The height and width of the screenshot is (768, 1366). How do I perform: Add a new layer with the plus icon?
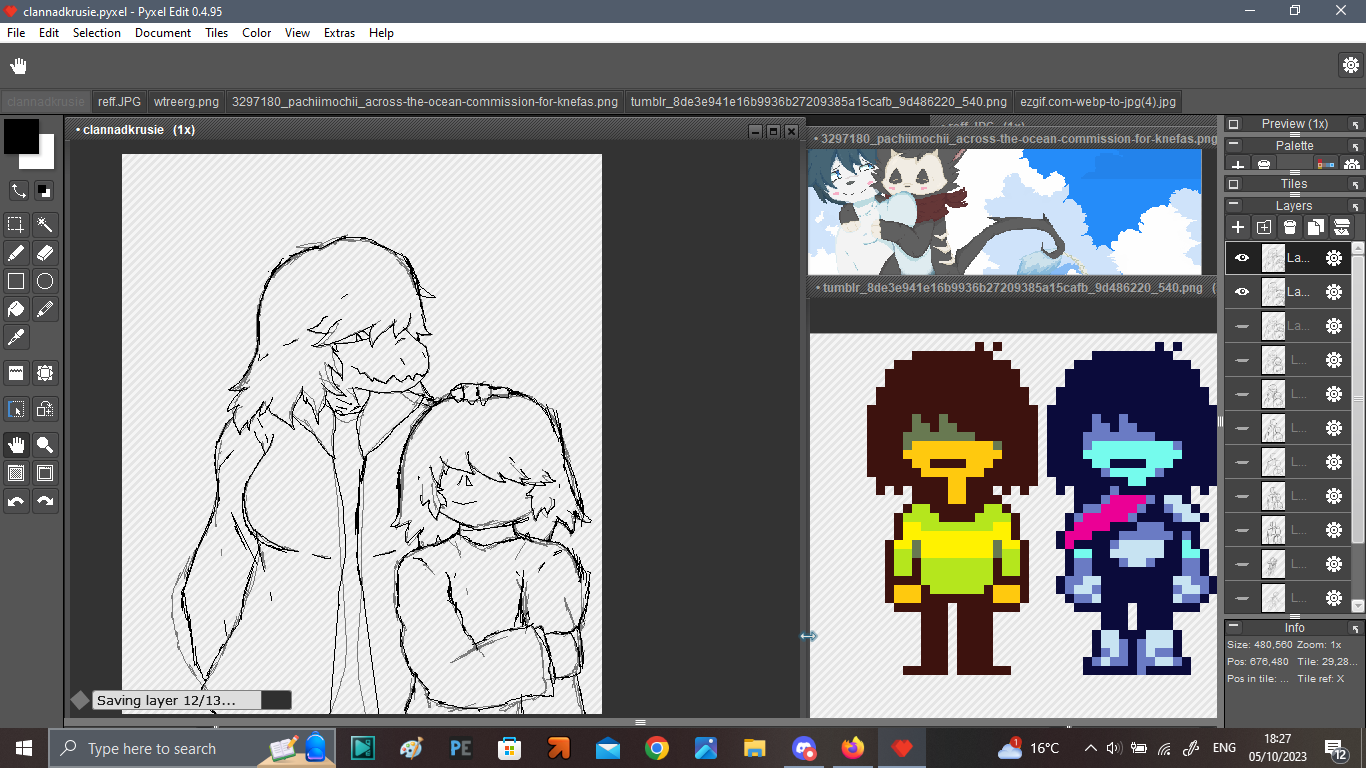click(1238, 227)
